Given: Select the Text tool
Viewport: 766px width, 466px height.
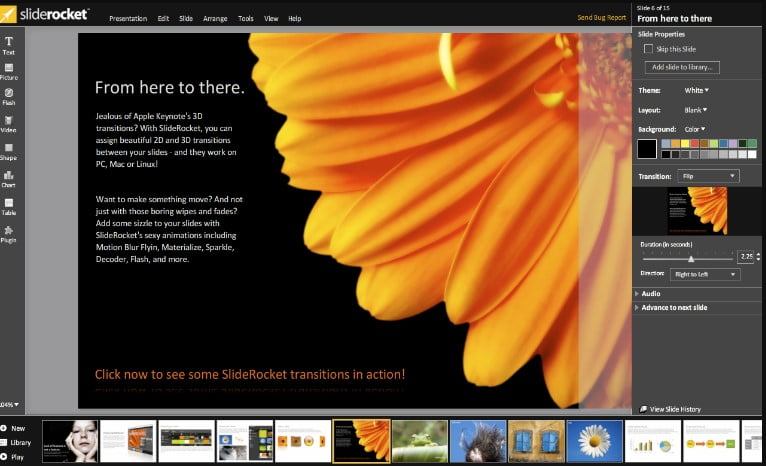Looking at the screenshot, I should click(x=9, y=43).
